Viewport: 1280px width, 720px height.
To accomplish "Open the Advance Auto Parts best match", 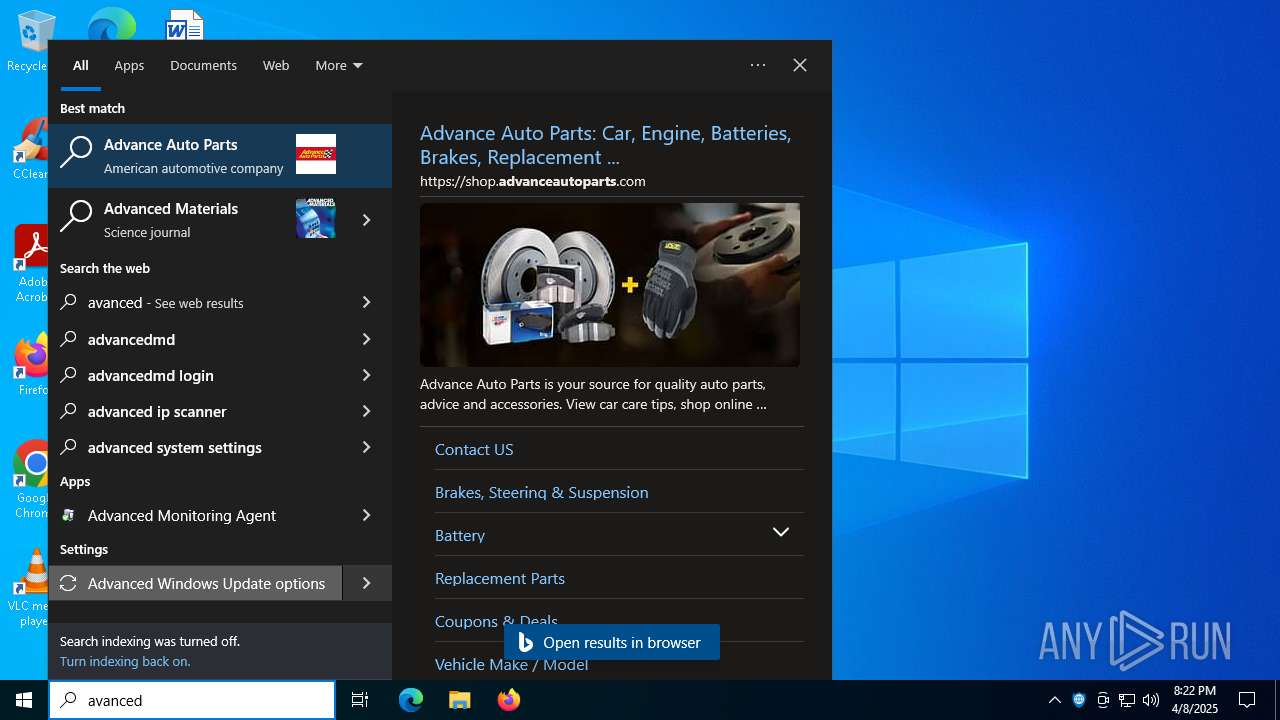I will click(220, 156).
